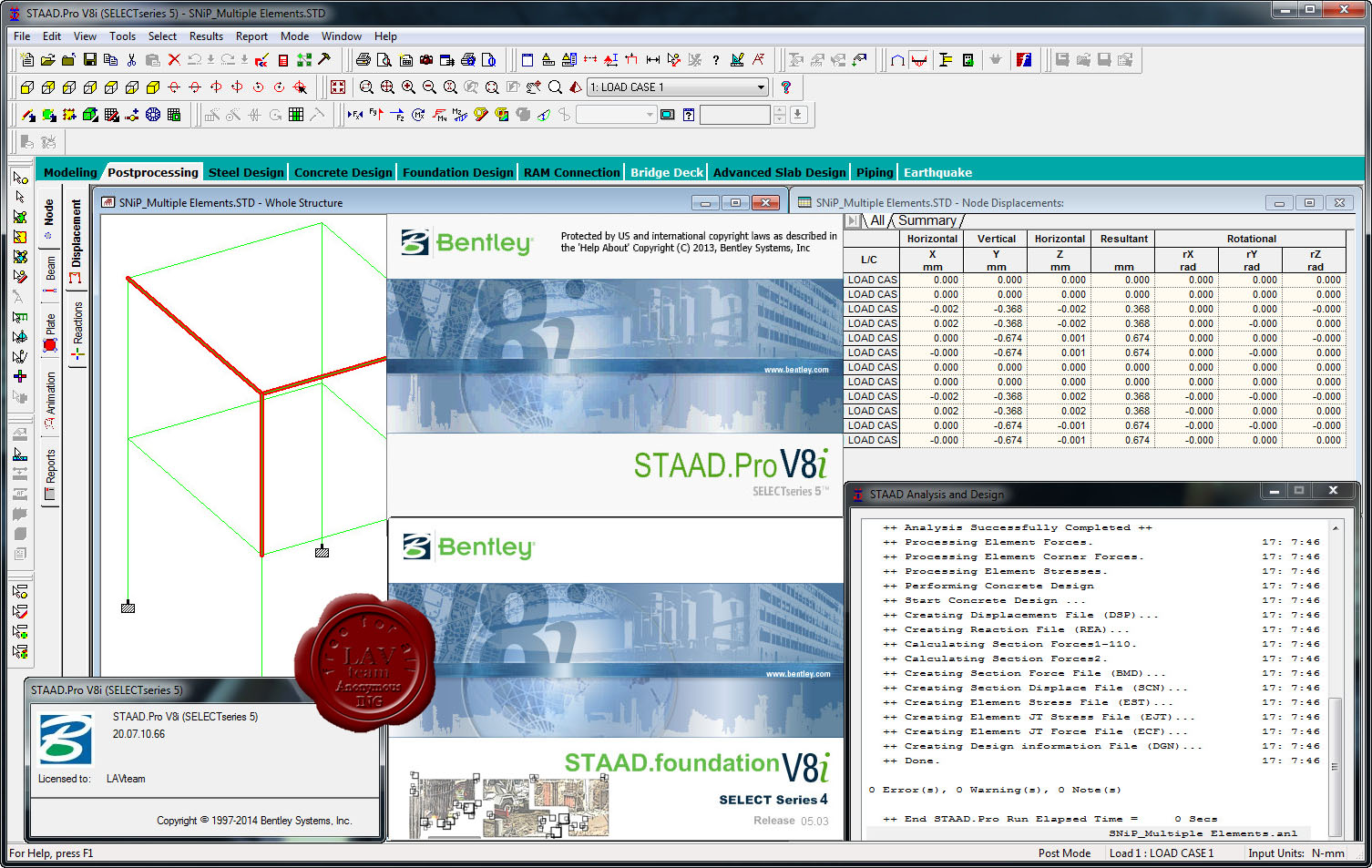This screenshot has height=868, width=1372.
Task: Select the Node vertical page tab
Action: 49,220
